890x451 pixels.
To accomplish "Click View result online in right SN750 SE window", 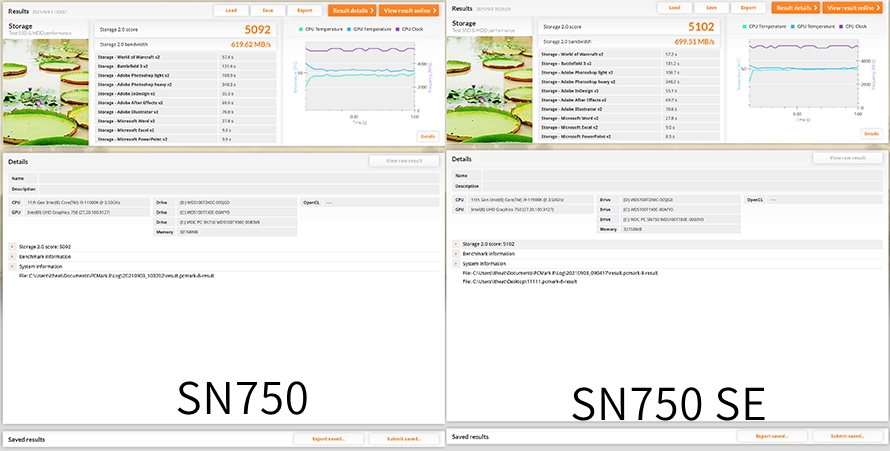I will tap(853, 8).
